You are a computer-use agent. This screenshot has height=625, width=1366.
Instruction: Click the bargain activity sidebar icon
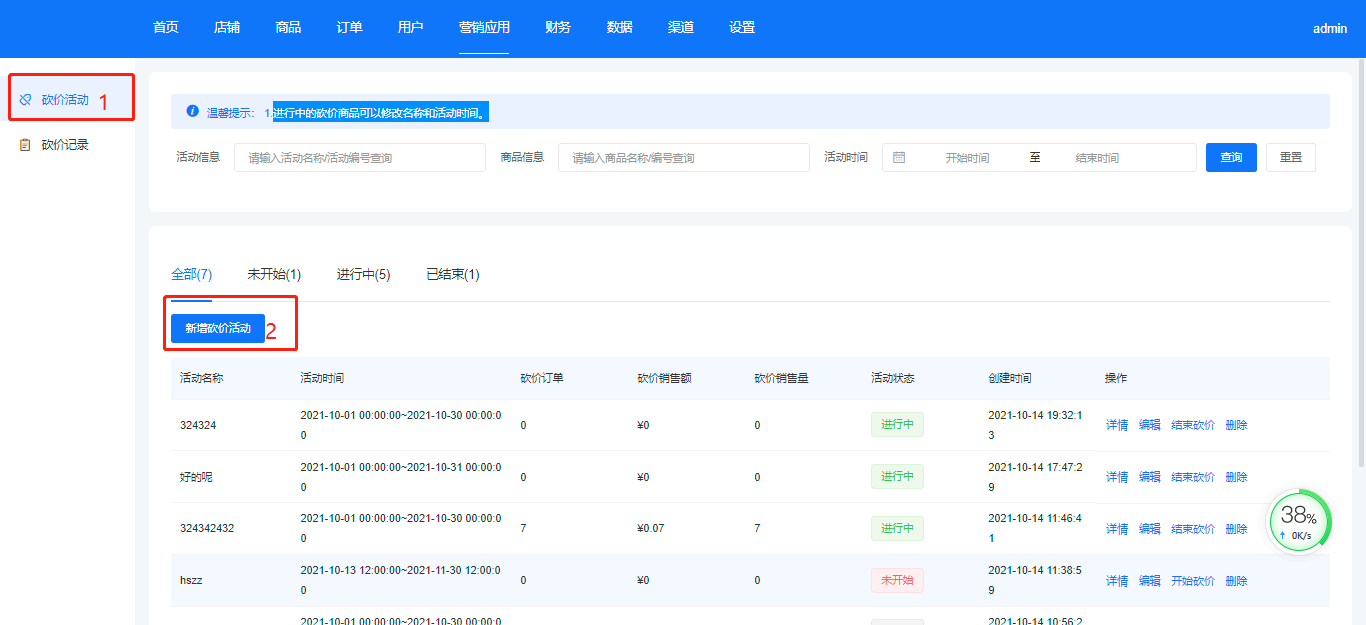pyautogui.click(x=26, y=100)
